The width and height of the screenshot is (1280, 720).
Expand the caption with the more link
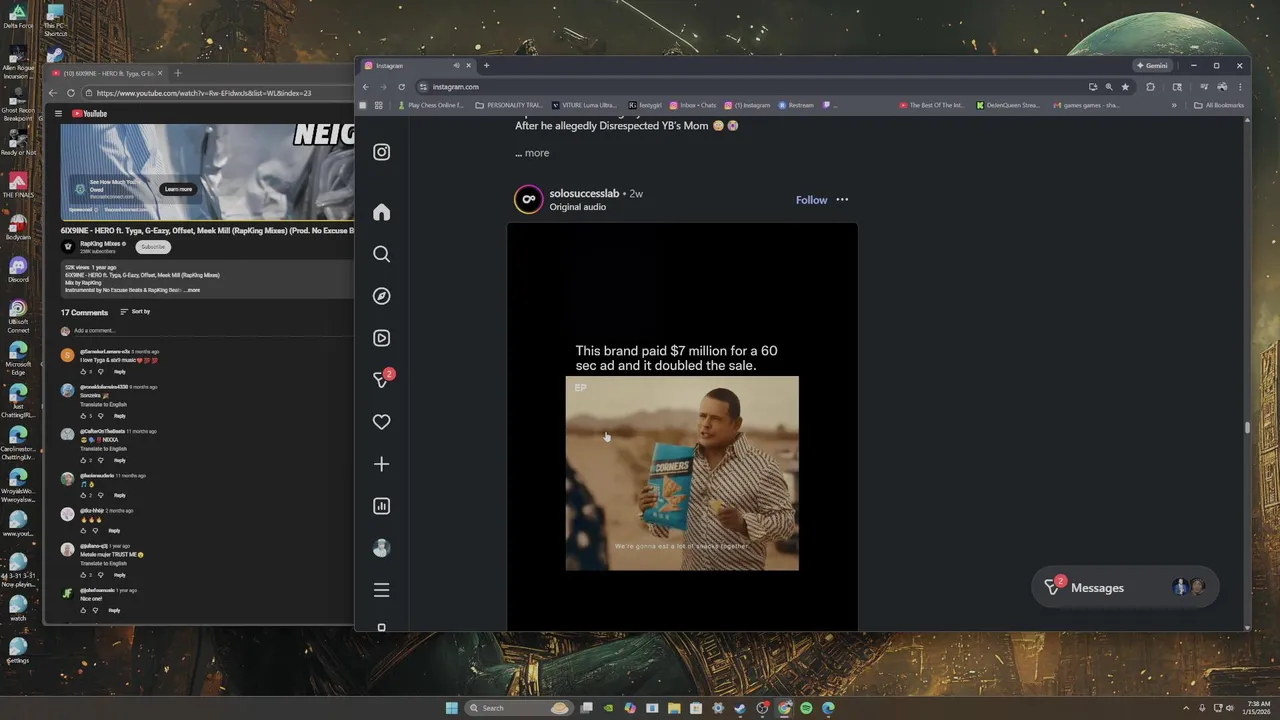(x=532, y=153)
